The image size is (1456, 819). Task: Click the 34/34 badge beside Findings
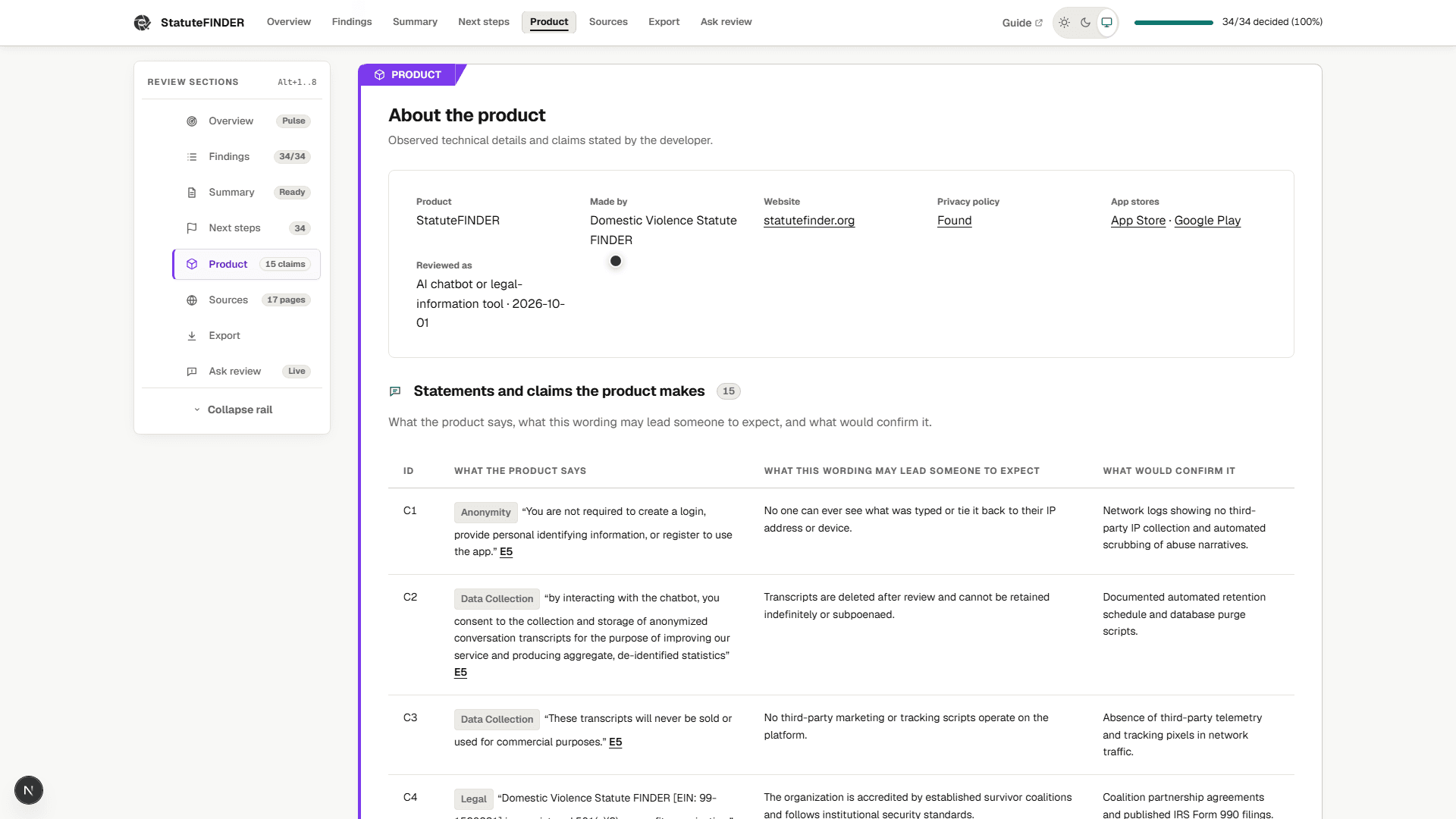point(292,157)
